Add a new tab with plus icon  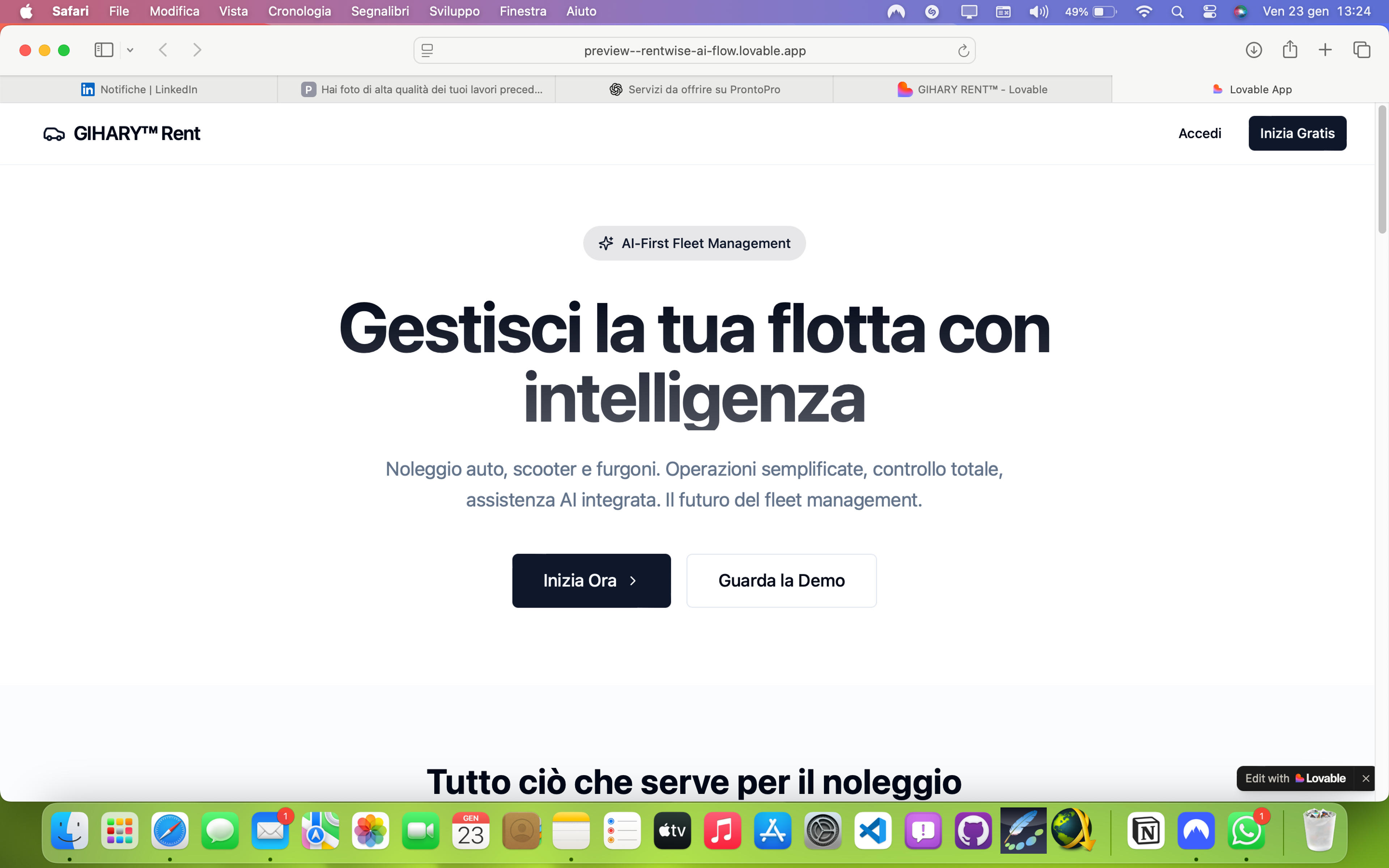pyautogui.click(x=1325, y=50)
